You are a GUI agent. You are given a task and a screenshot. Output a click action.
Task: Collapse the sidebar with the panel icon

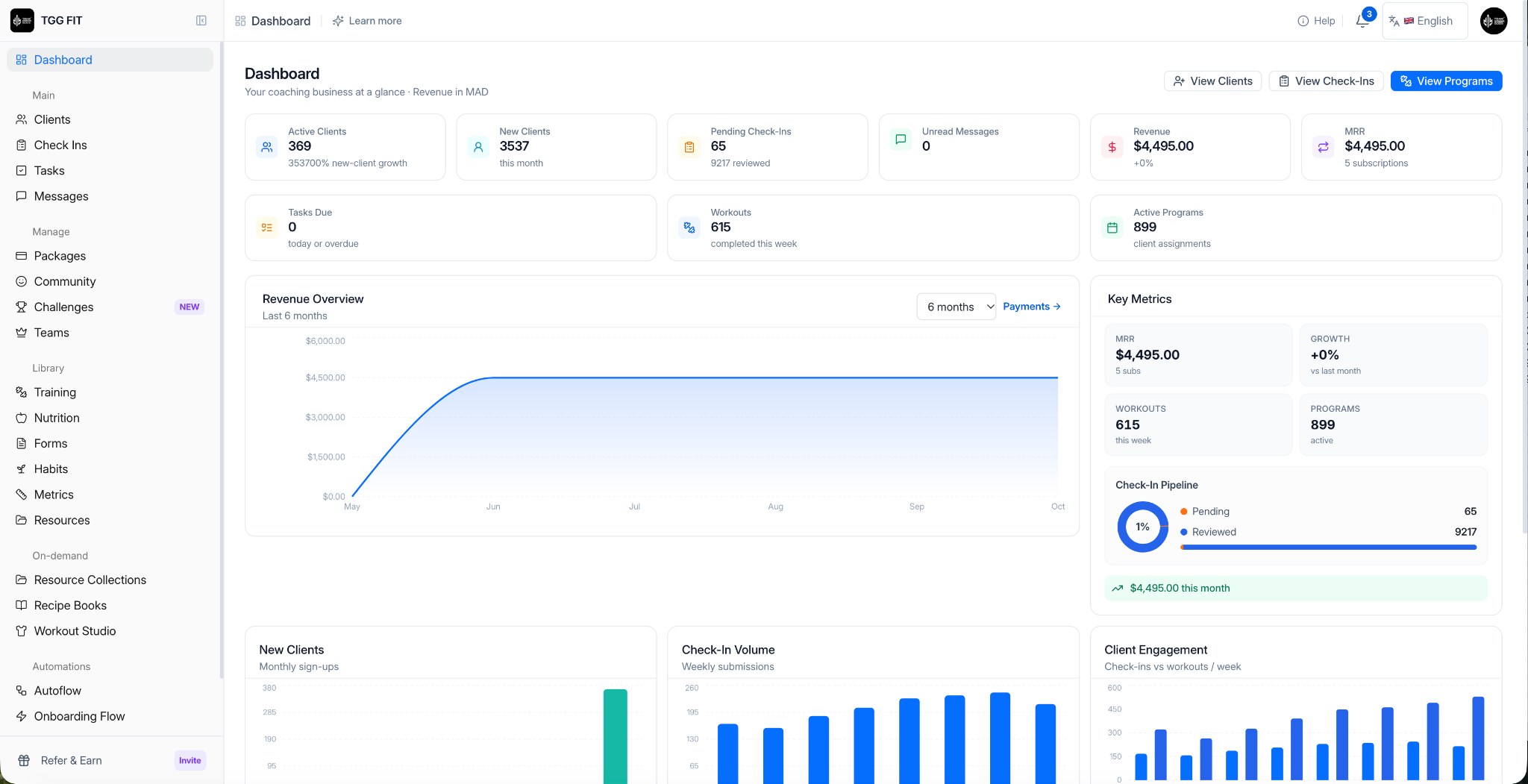pyautogui.click(x=201, y=21)
